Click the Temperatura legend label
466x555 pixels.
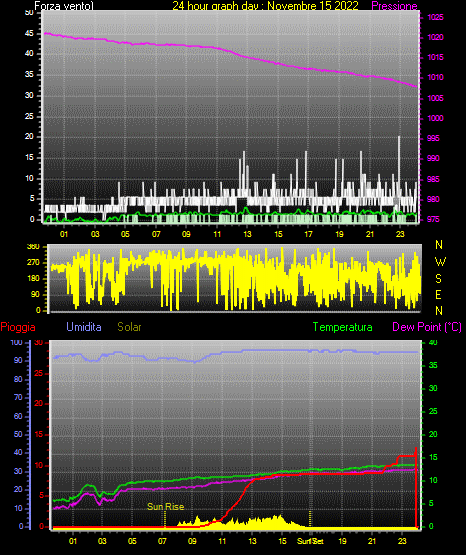(x=343, y=327)
